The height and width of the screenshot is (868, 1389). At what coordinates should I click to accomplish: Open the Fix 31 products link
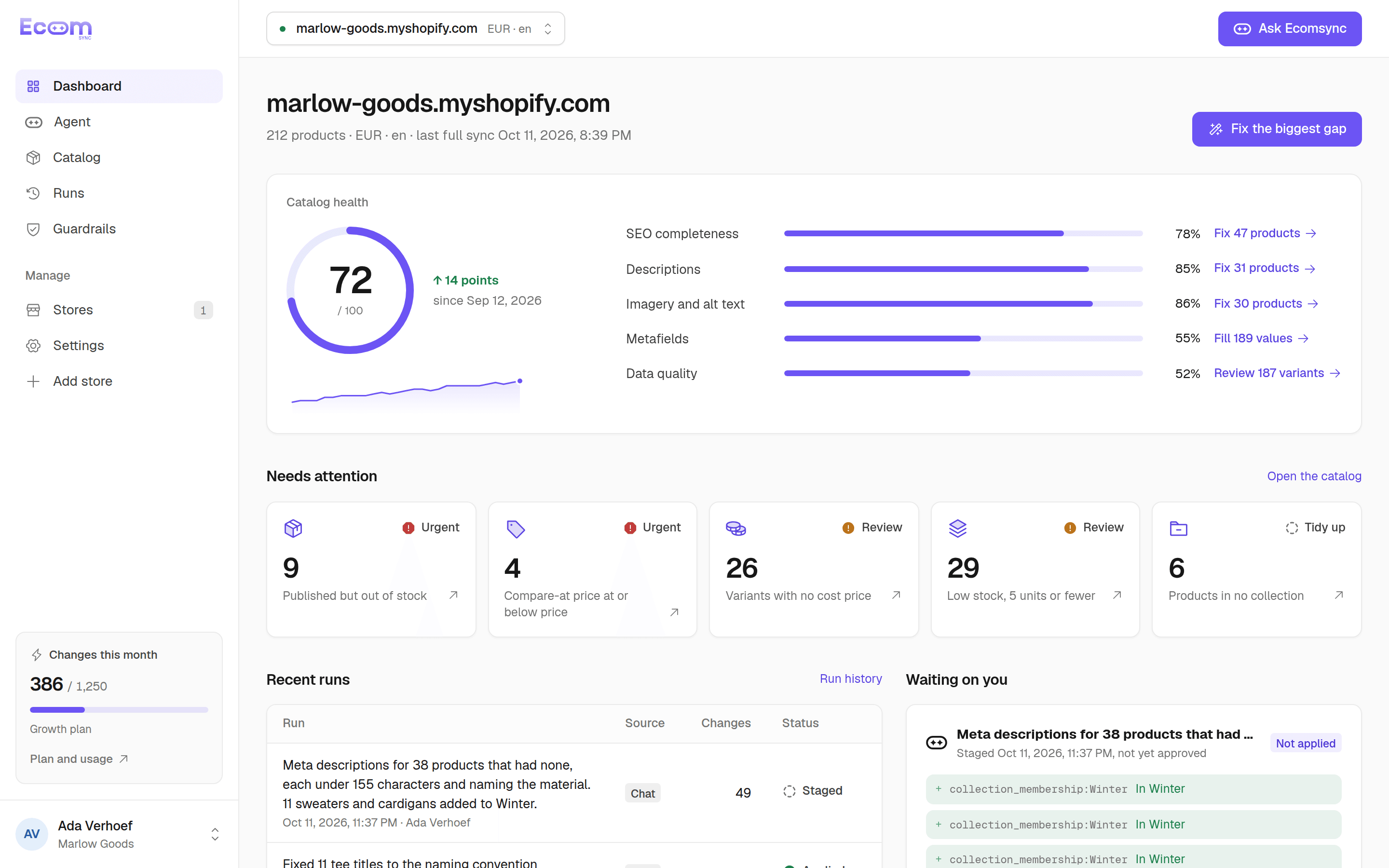click(1265, 269)
